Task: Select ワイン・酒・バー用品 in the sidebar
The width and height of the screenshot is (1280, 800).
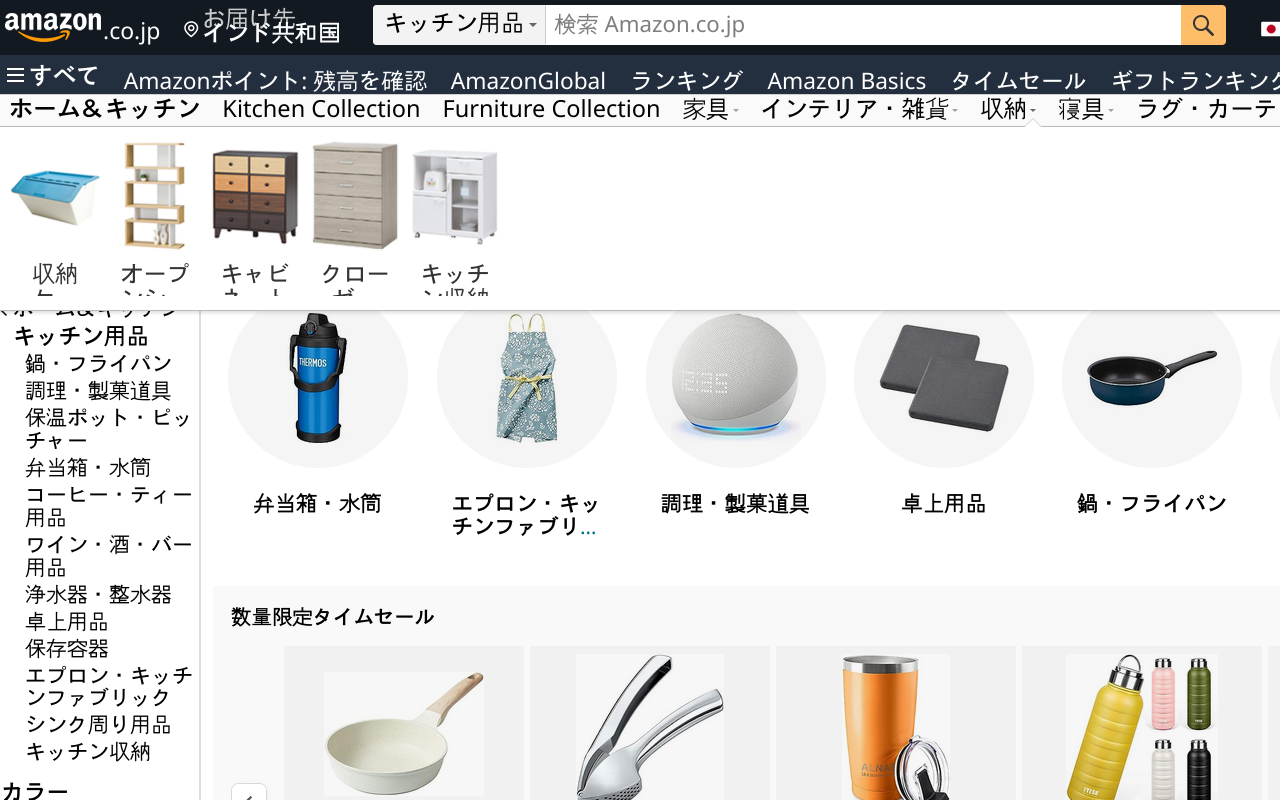Action: (x=108, y=556)
